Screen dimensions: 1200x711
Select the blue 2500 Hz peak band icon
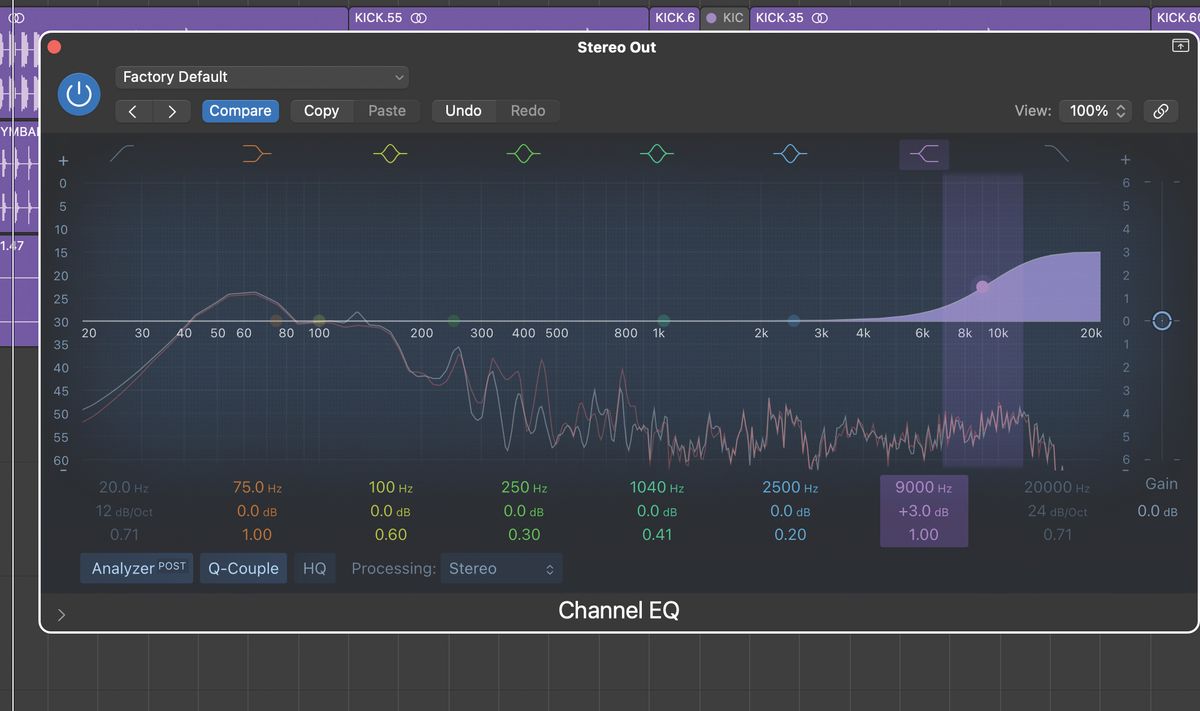pos(790,153)
